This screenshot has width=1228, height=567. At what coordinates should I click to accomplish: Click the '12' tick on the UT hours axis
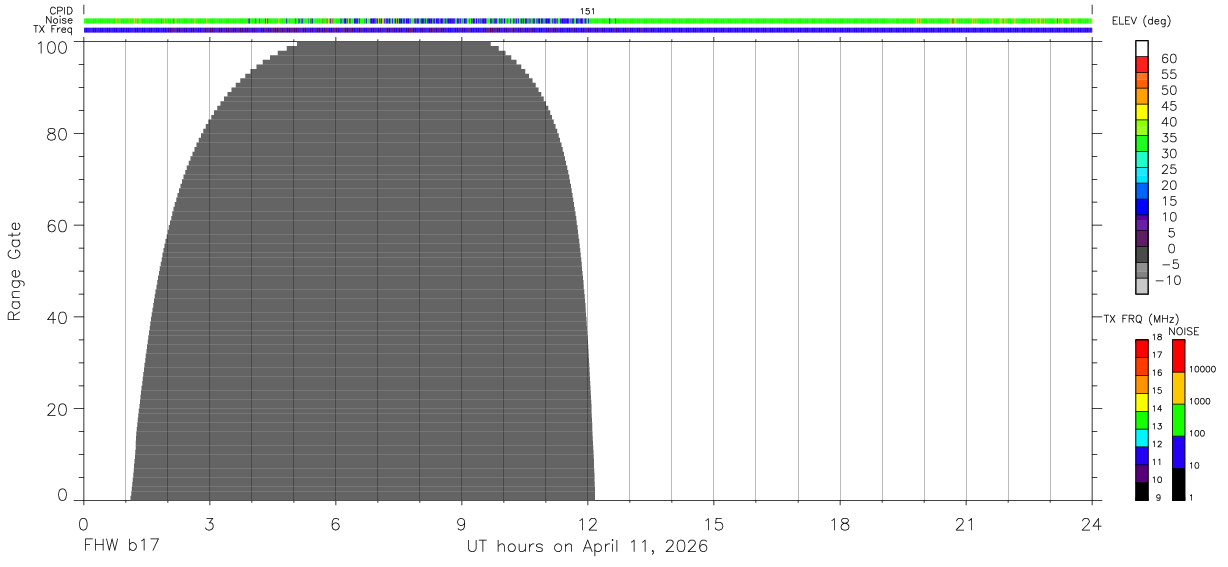pos(588,524)
